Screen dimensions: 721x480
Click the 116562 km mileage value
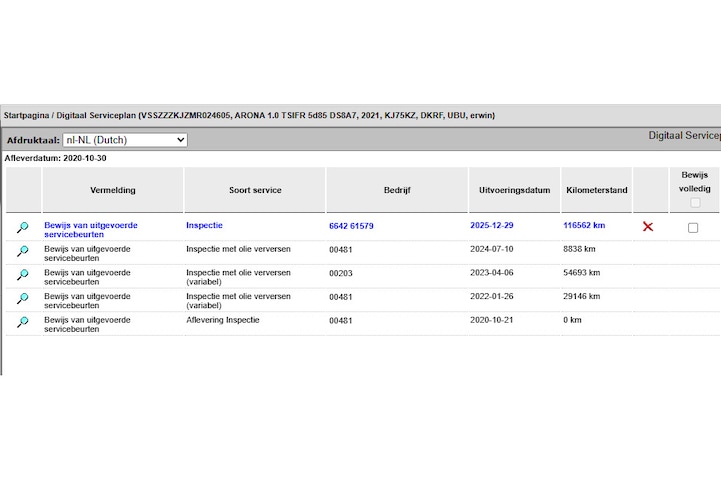[x=584, y=226]
